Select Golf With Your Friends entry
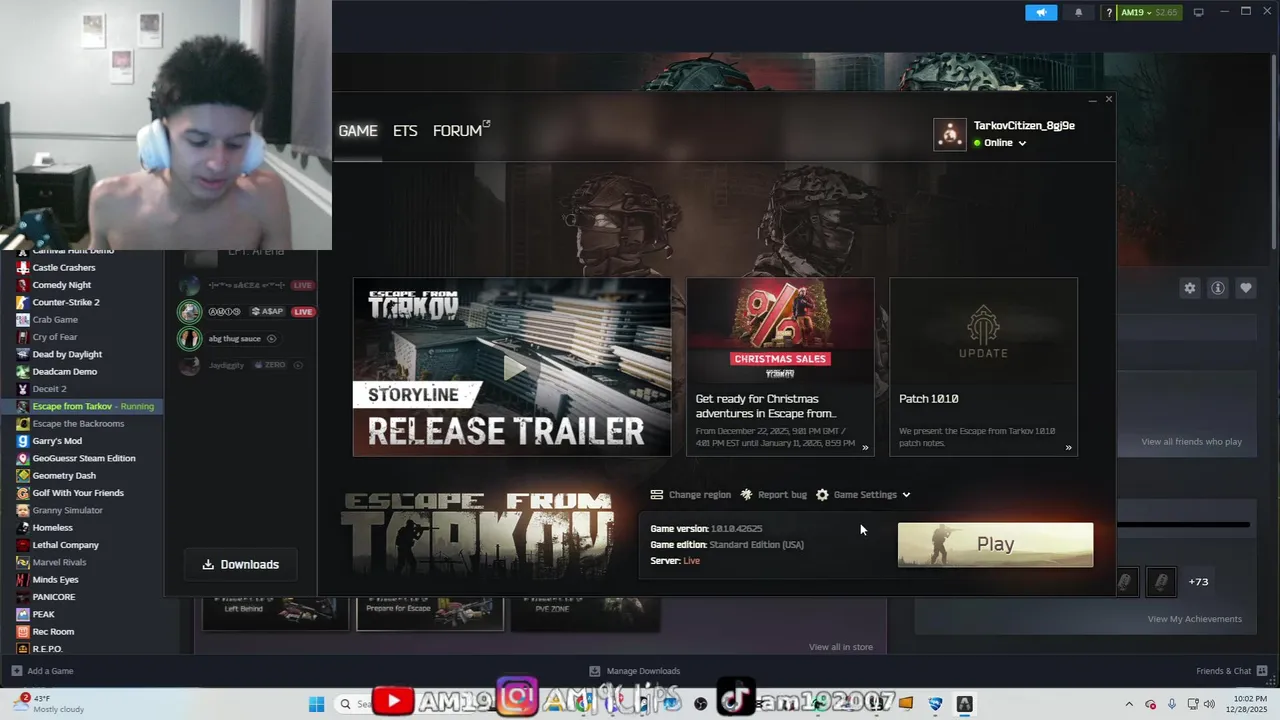 [78, 493]
